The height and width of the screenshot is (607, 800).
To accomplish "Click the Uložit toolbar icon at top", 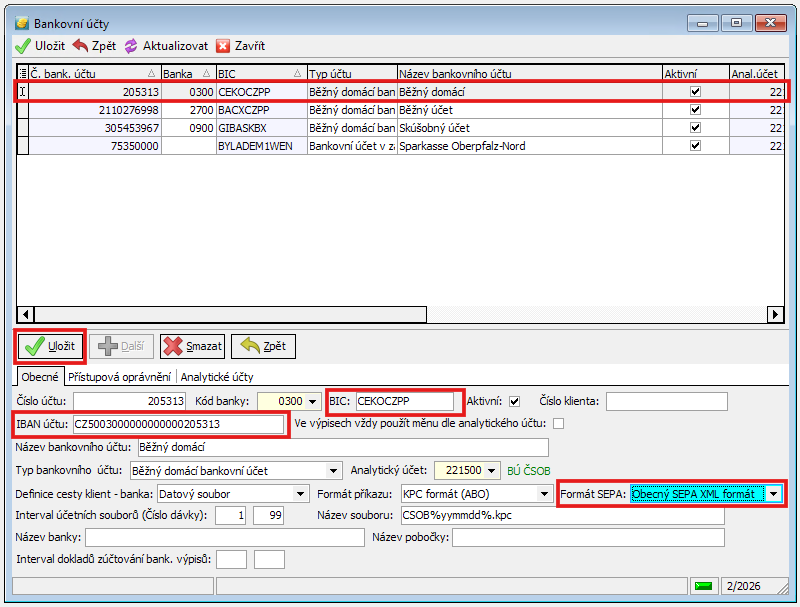I will point(22,46).
